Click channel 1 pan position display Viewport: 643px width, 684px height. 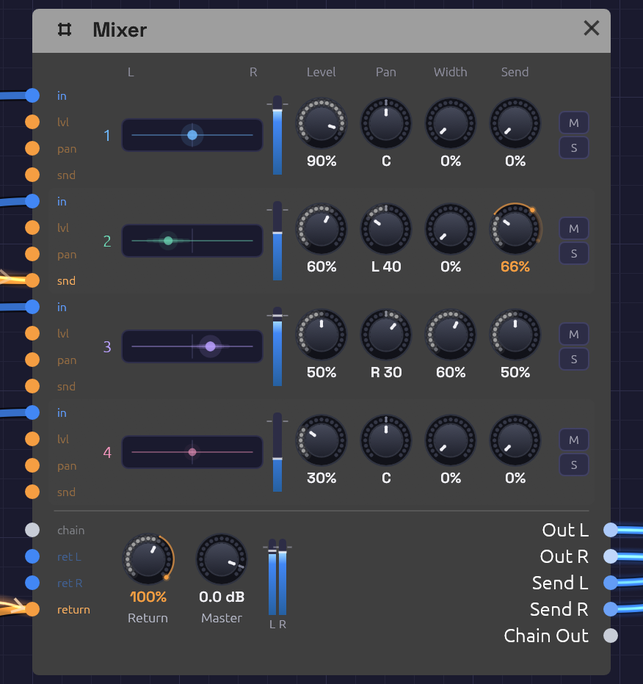(x=192, y=135)
